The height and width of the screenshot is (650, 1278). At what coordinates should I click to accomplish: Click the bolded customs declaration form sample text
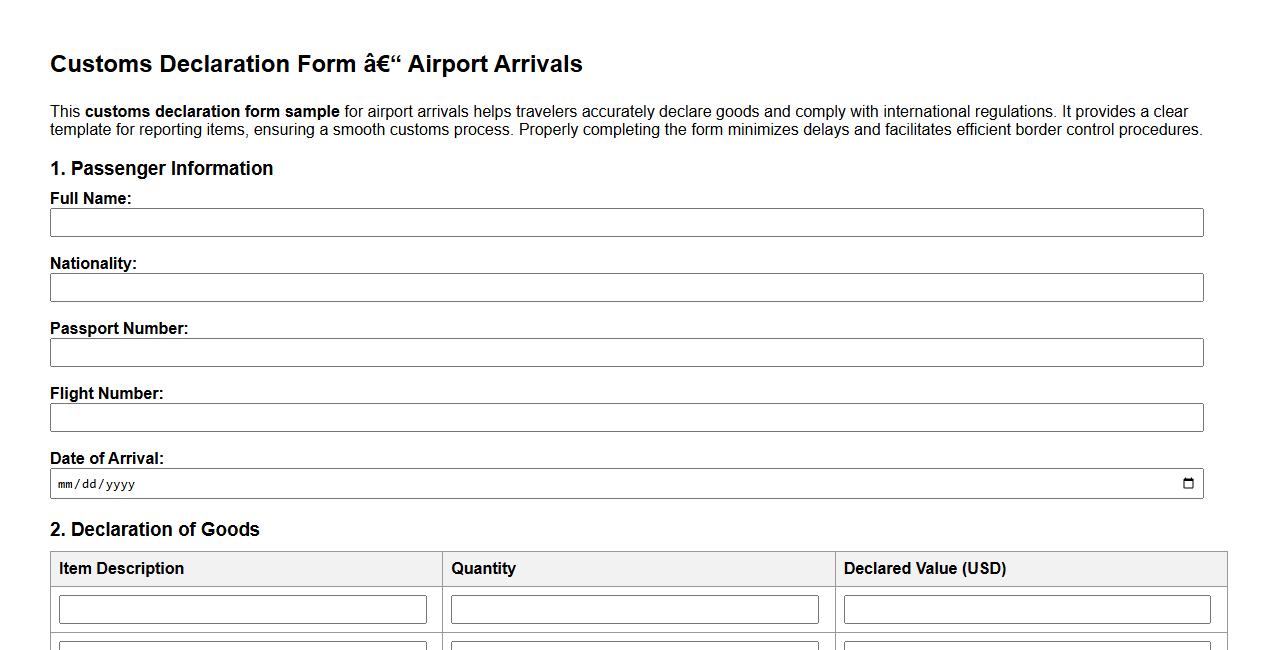coord(212,111)
